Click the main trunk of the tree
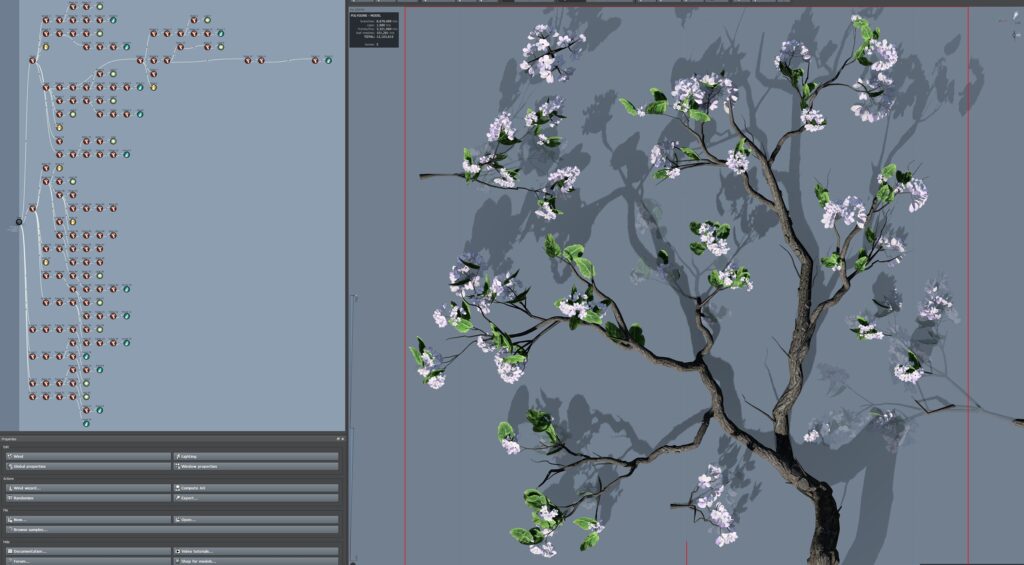 [x=824, y=523]
